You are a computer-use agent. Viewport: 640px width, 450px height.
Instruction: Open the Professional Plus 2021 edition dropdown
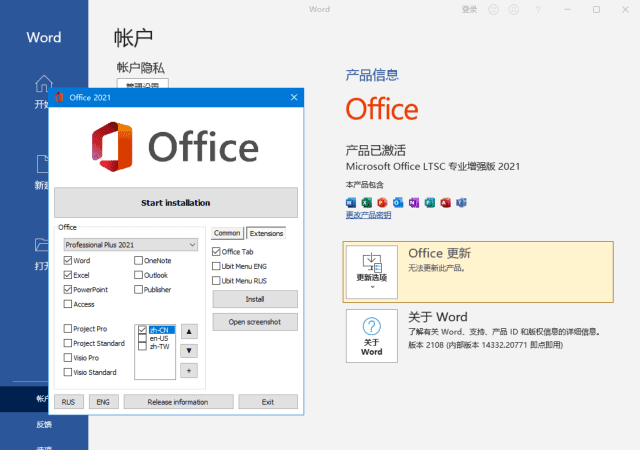coord(131,245)
